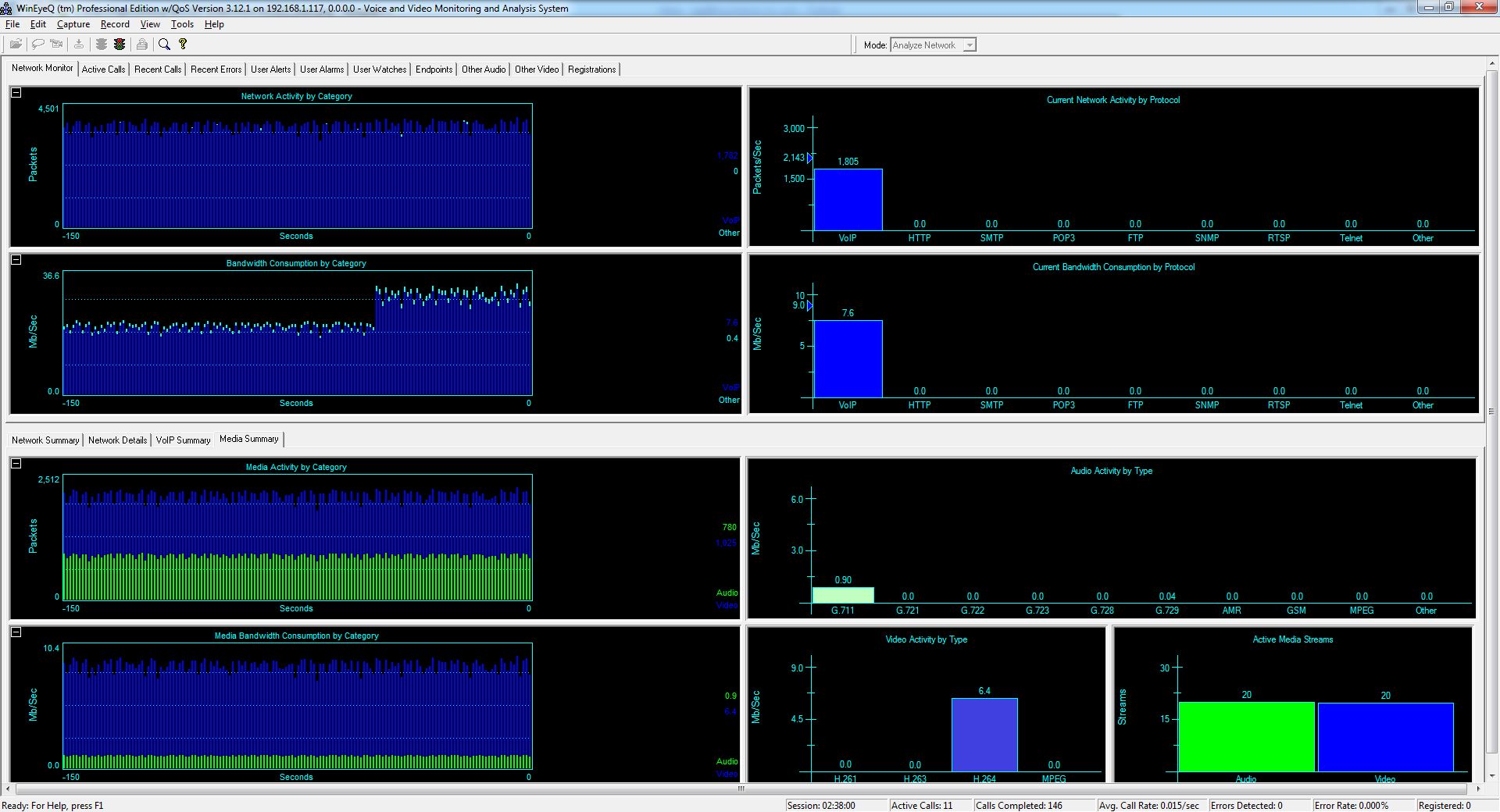
Task: Click 'Active Calls: 11' in status bar
Action: point(922,806)
